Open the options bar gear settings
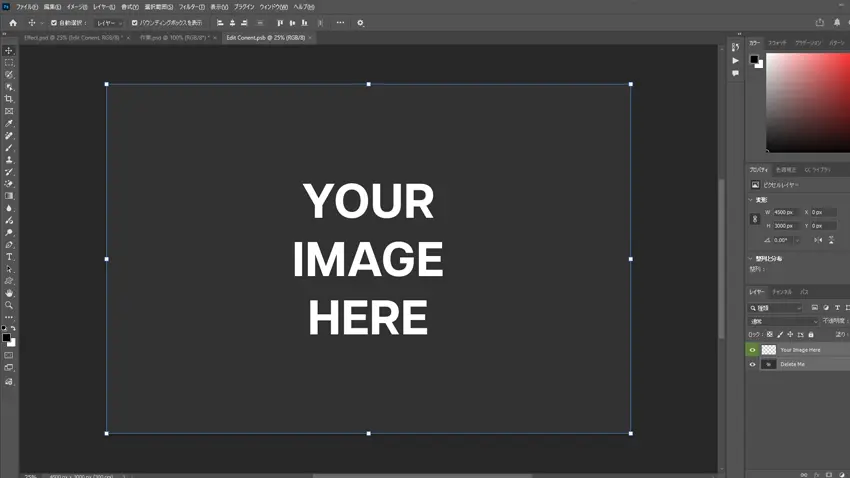Viewport: 850px width, 478px height. click(360, 23)
